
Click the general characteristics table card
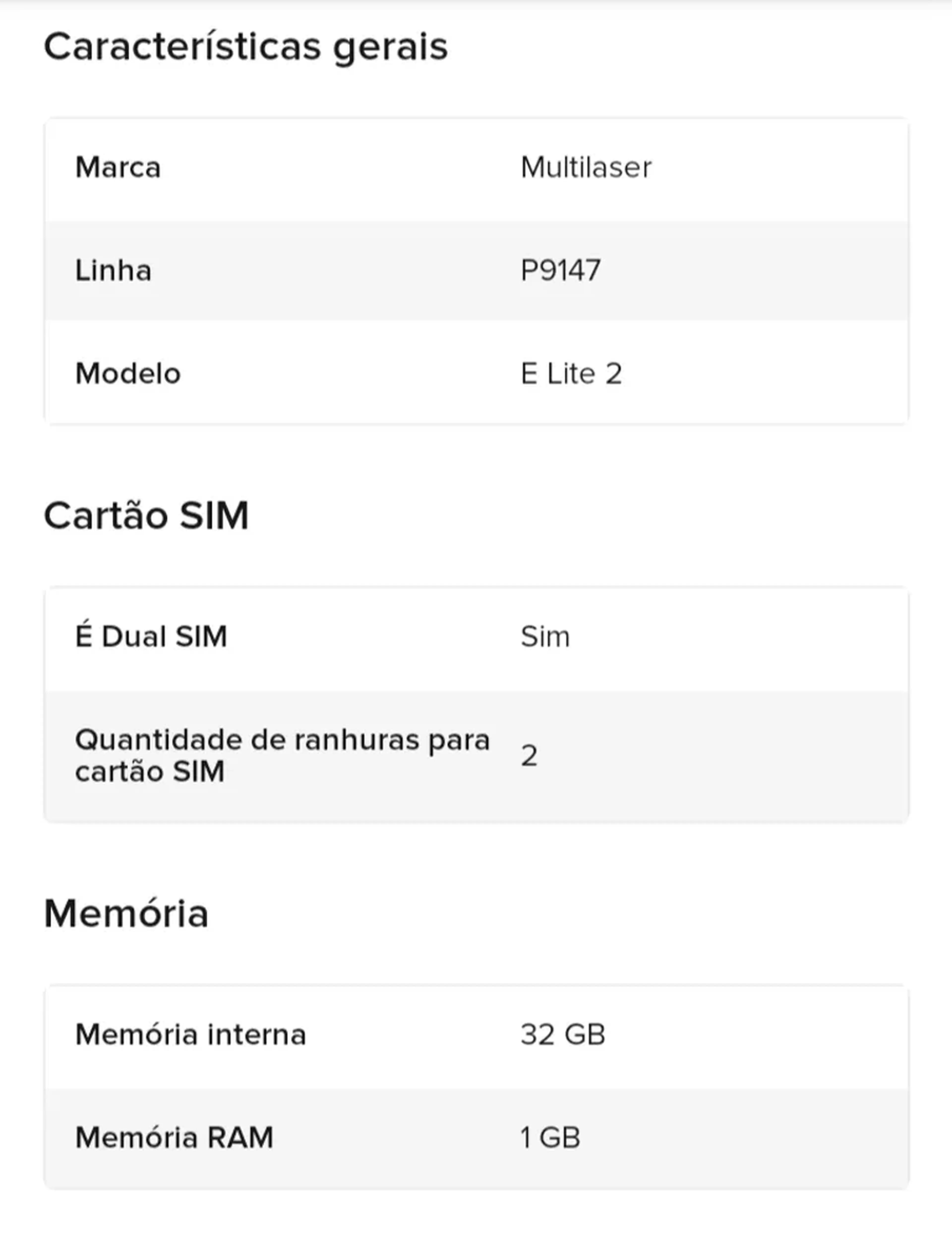476,271
